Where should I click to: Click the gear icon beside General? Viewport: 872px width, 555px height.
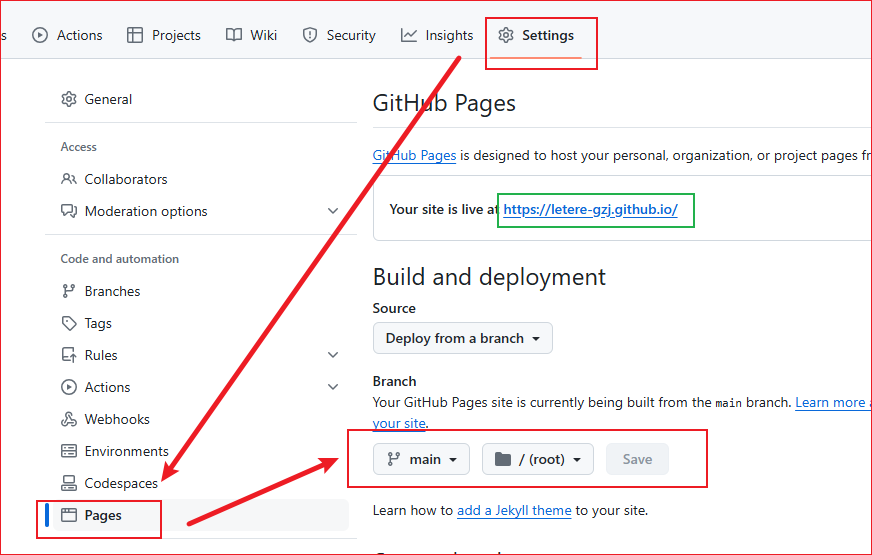point(69,99)
